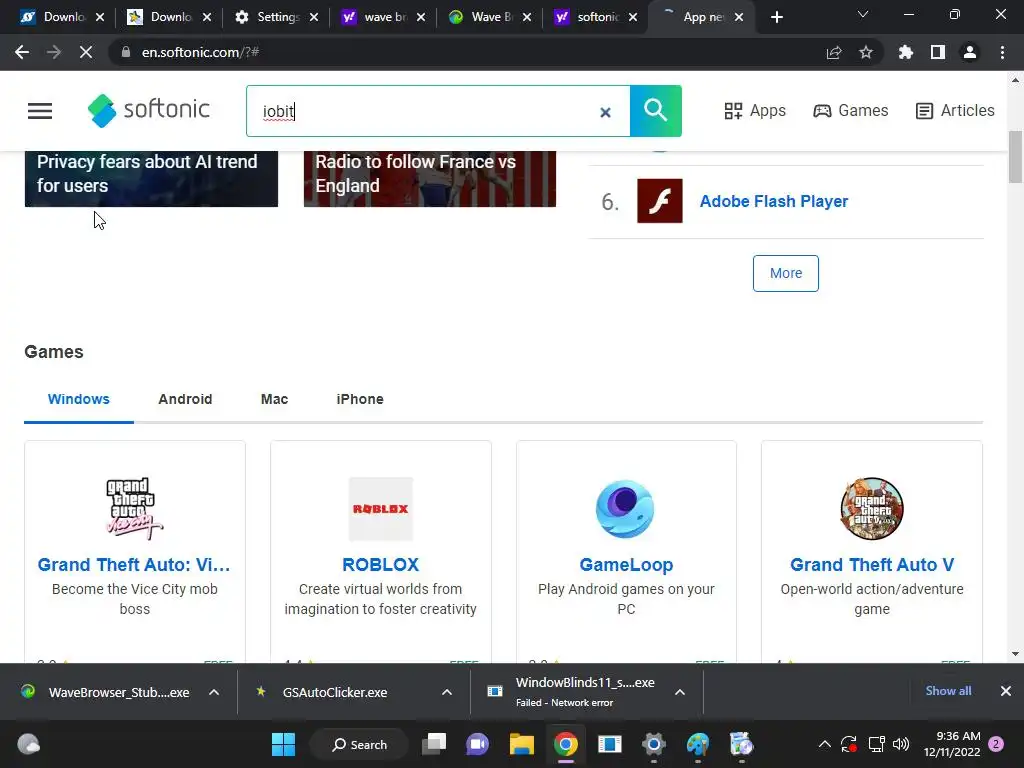Click the More button
Viewport: 1024px width, 768px height.
pos(786,273)
